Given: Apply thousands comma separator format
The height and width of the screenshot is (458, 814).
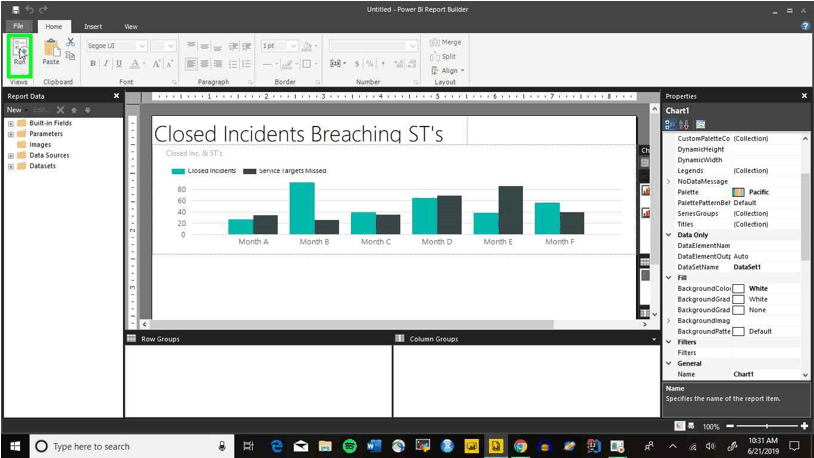Looking at the screenshot, I should (383, 64).
